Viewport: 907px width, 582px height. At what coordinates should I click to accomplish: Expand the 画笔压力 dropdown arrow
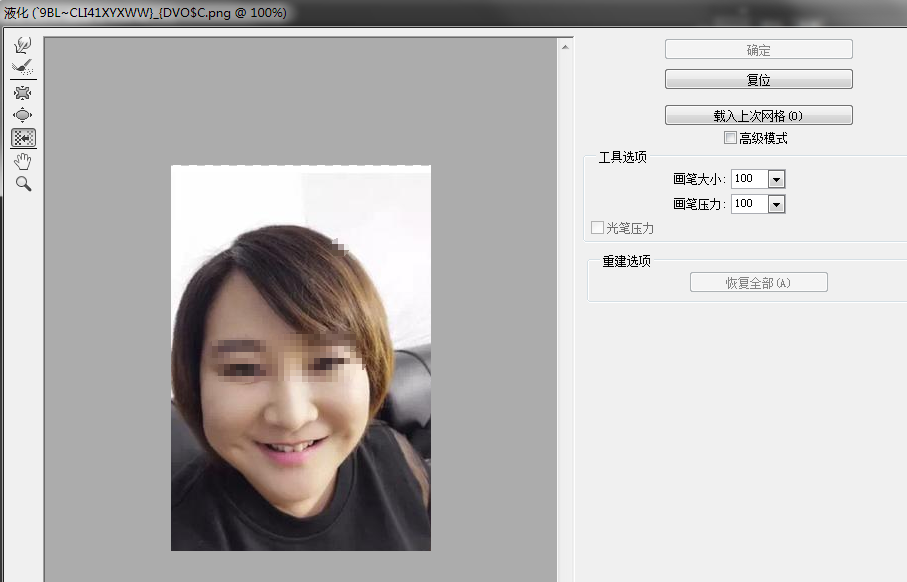(x=776, y=204)
